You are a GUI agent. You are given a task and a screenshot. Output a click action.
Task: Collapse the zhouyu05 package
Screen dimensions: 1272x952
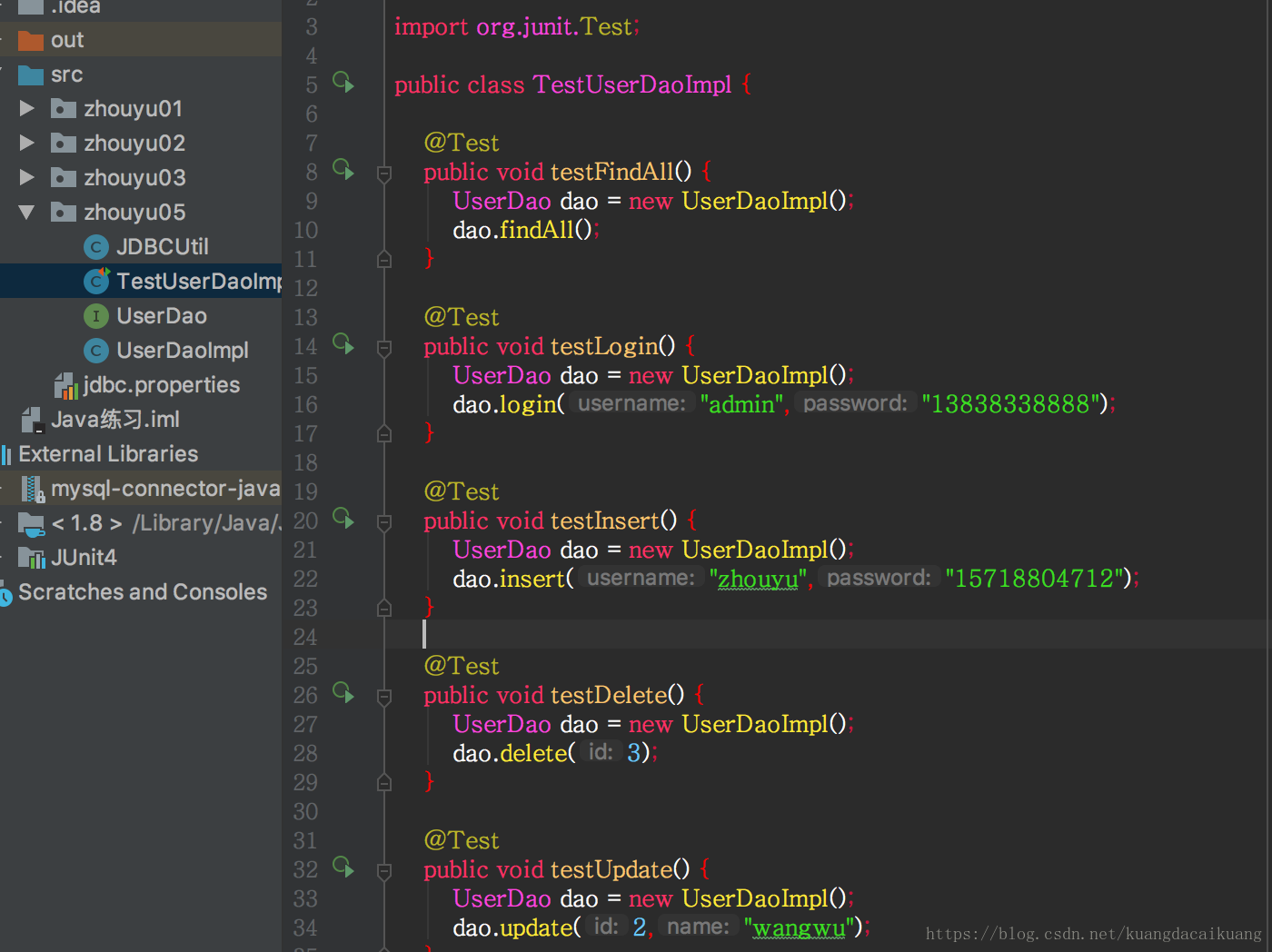27,213
